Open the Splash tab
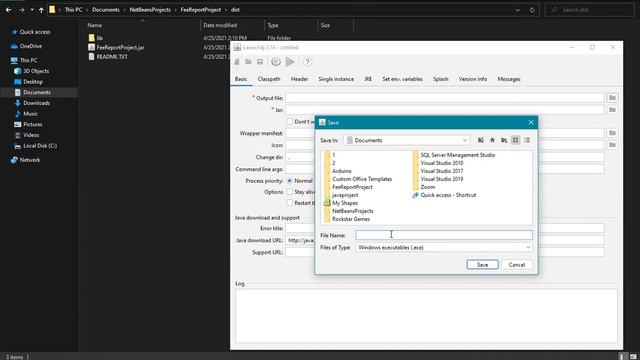 pos(440,79)
